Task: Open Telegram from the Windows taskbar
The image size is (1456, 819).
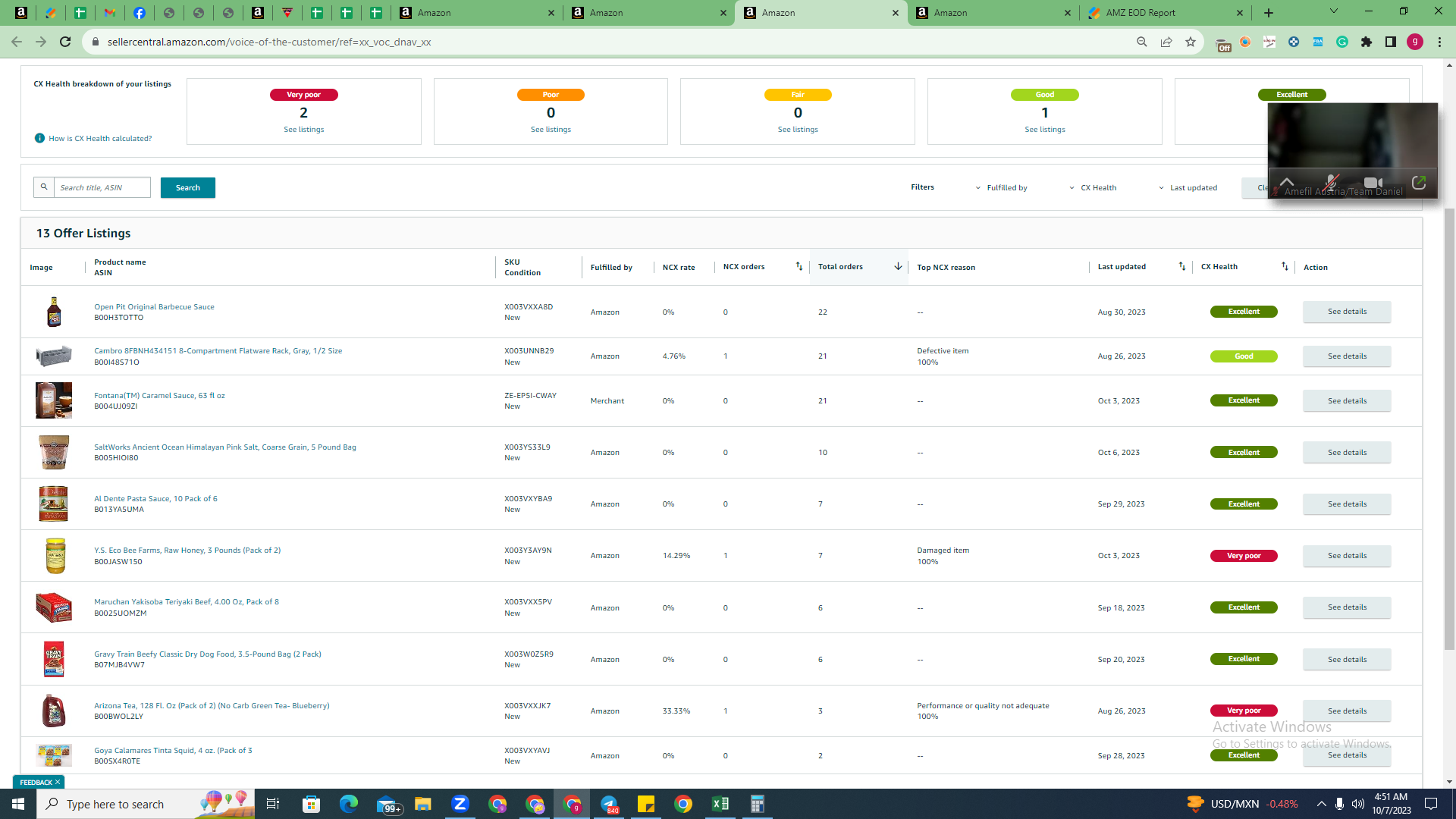Action: click(x=609, y=804)
